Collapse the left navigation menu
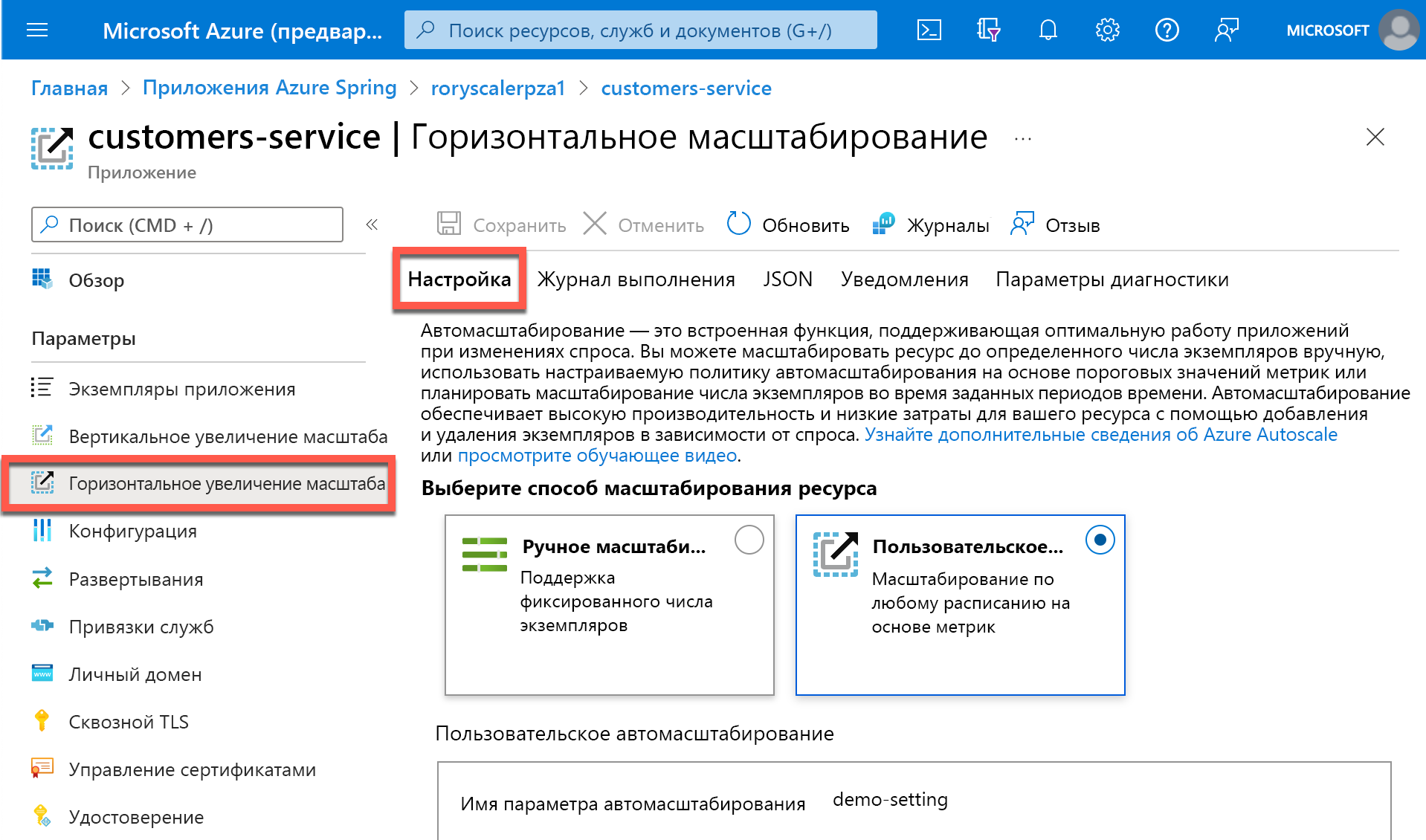 372,224
